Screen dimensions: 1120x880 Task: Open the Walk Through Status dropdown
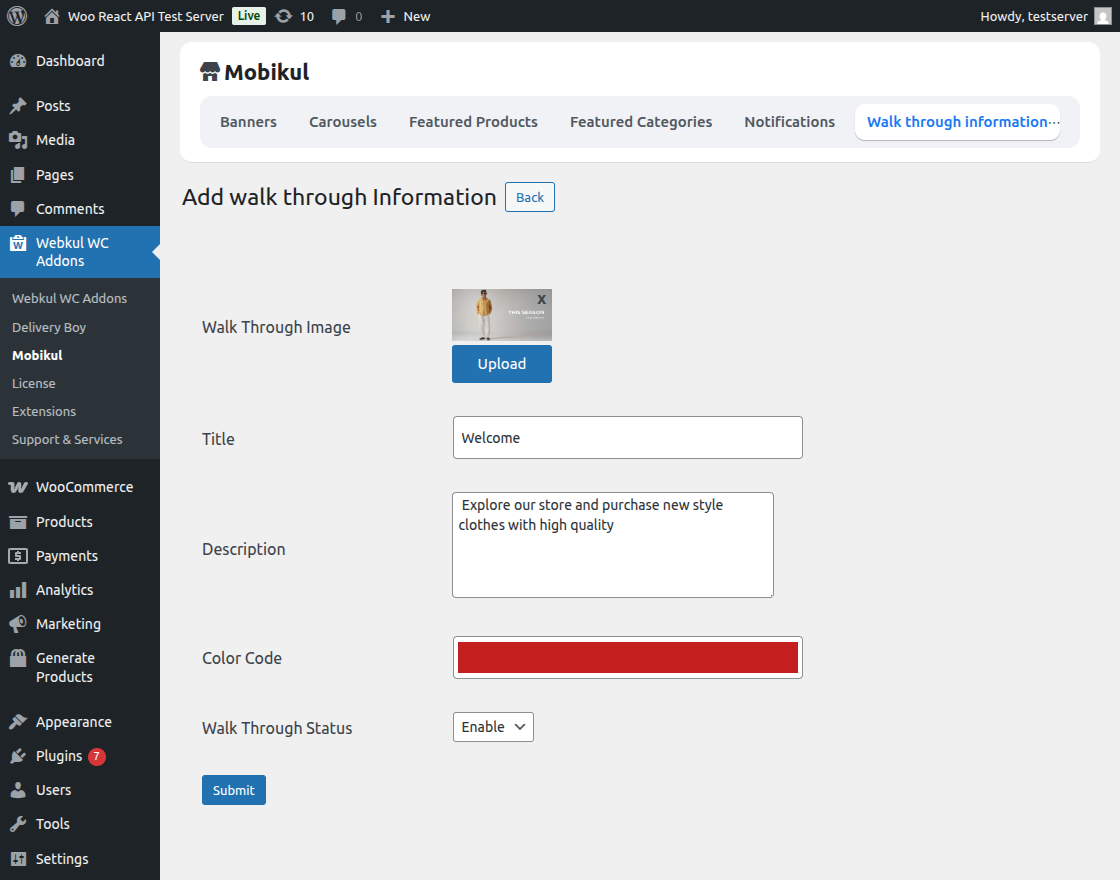494,727
